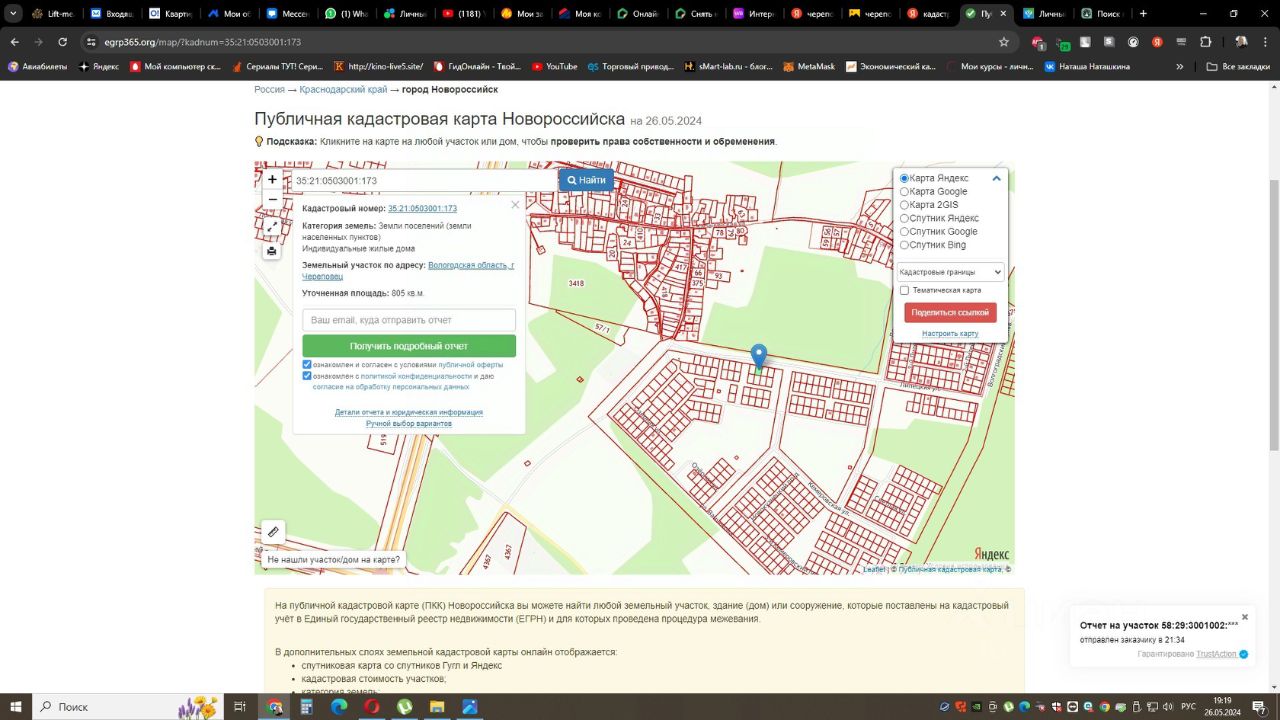Print the map using printer icon
The width and height of the screenshot is (1280, 720).
[272, 251]
